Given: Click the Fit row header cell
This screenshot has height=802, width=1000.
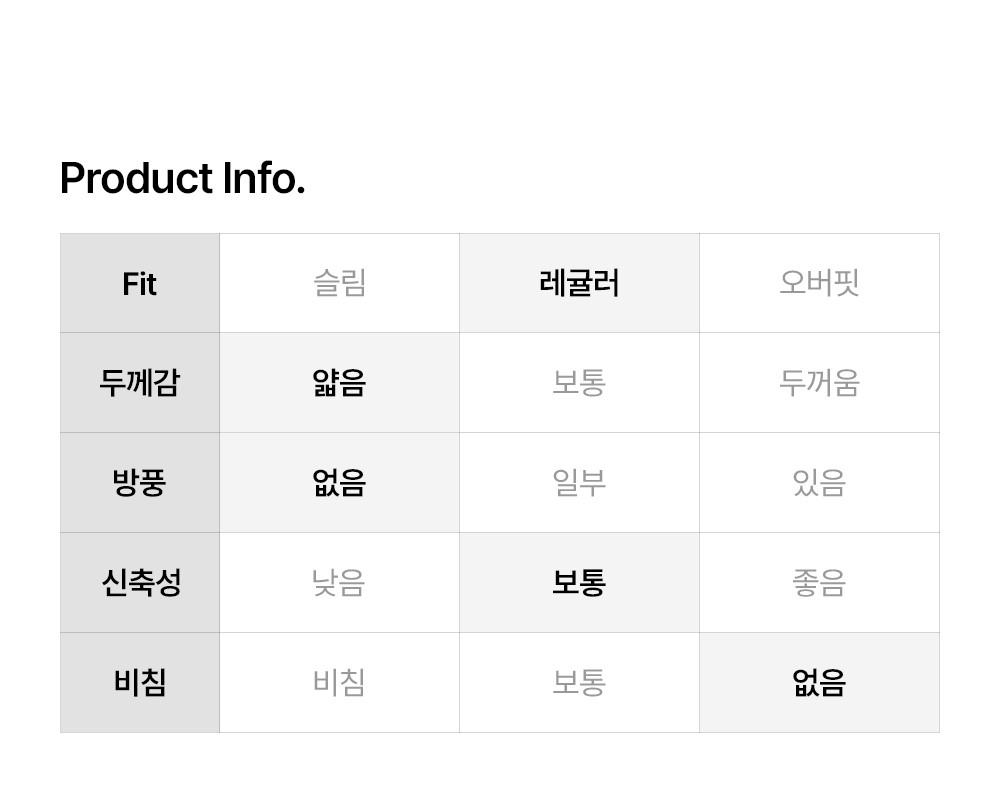Looking at the screenshot, I should tap(140, 284).
